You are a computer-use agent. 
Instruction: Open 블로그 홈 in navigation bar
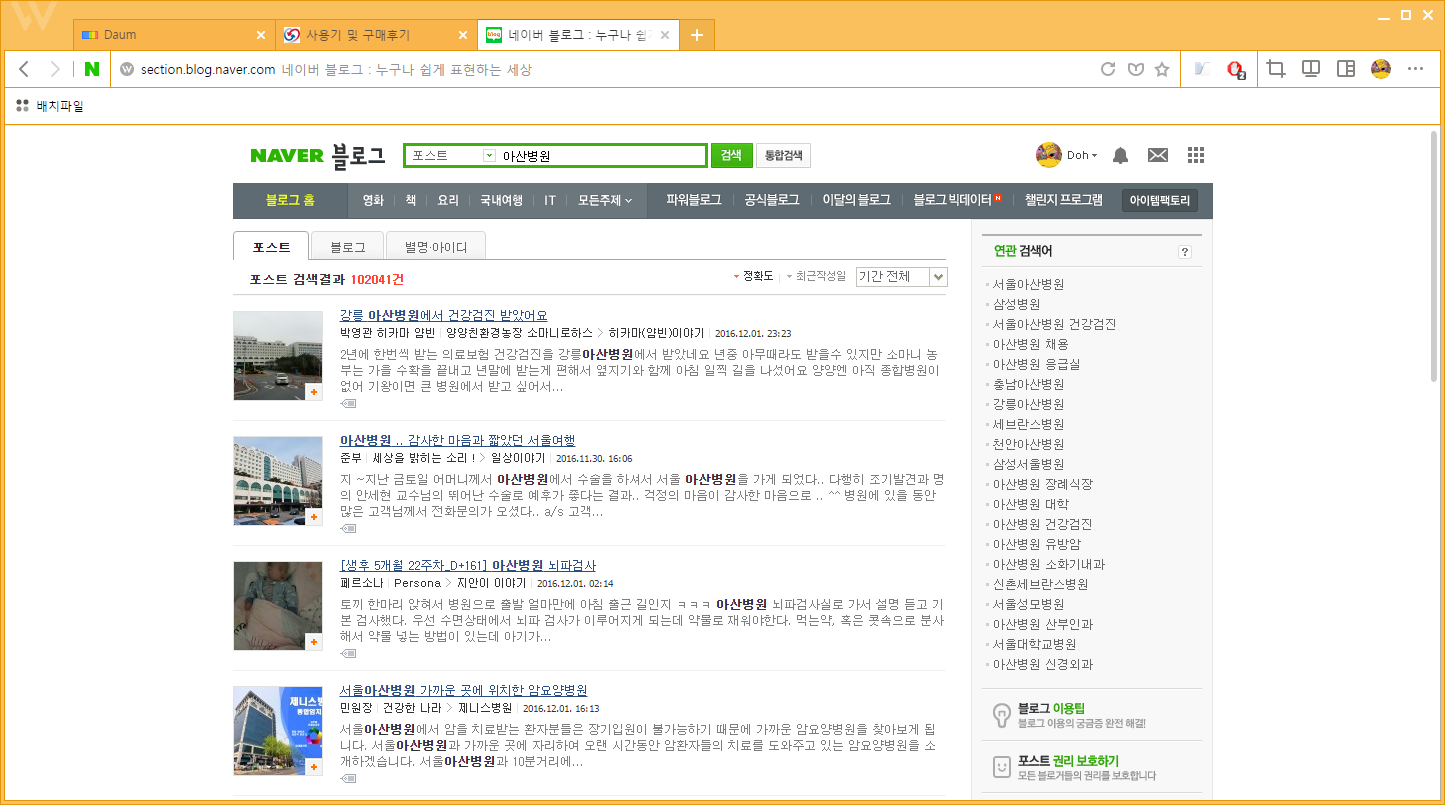(x=290, y=200)
